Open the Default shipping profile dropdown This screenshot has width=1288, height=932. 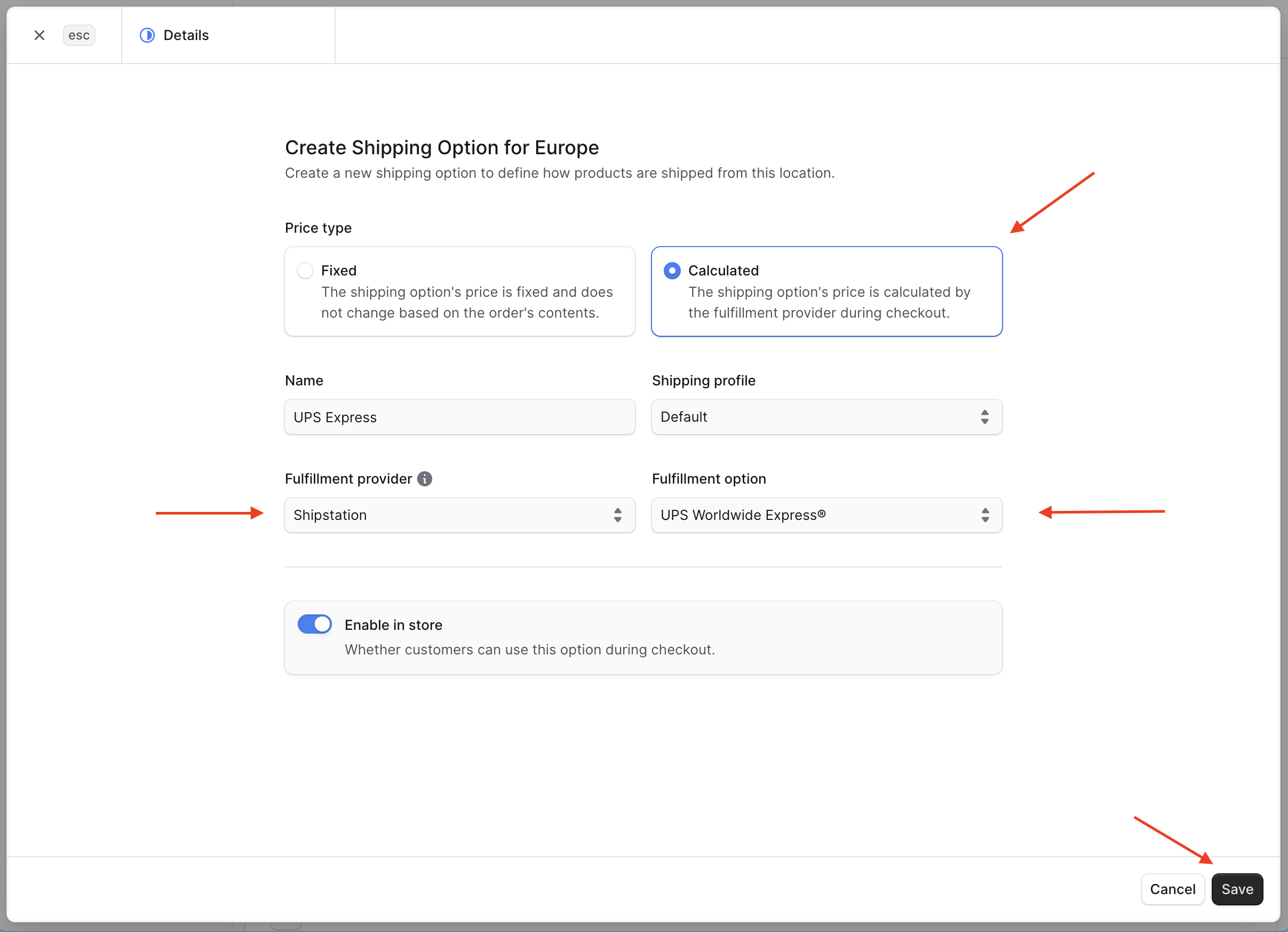click(826, 416)
